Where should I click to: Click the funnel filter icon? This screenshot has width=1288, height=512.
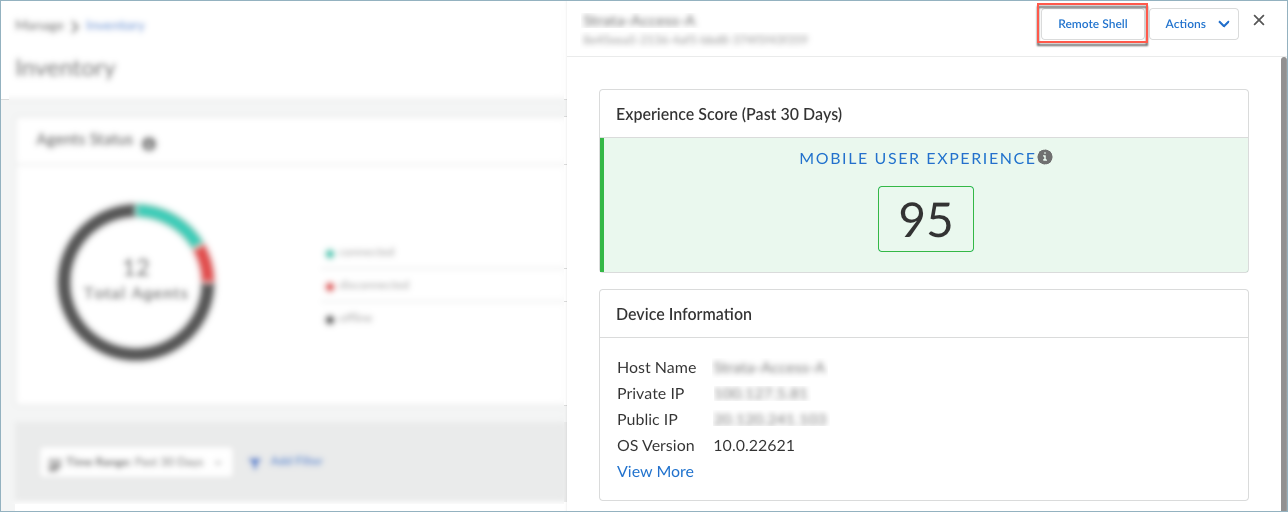coord(255,462)
